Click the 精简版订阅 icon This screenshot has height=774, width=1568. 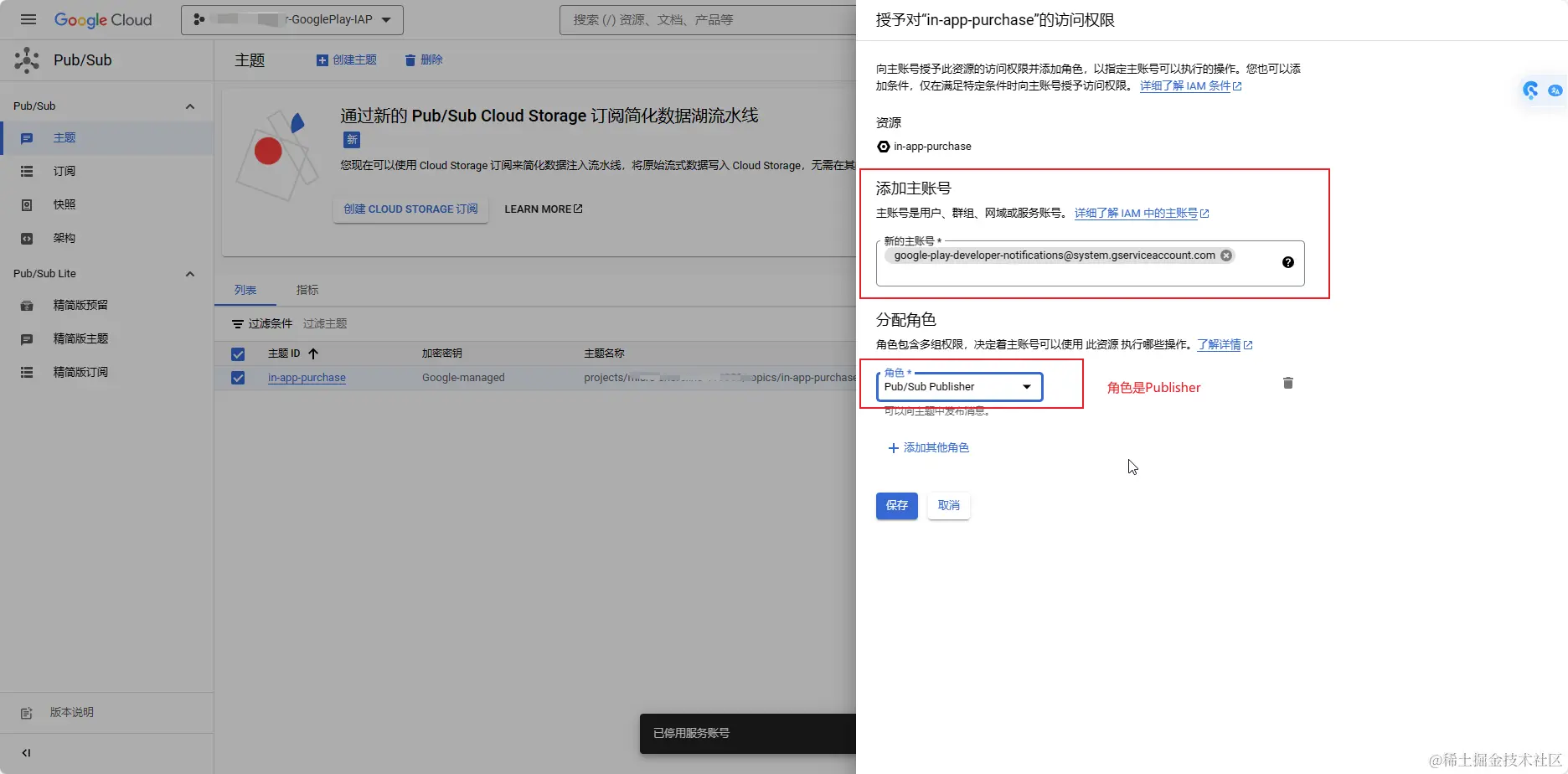[x=27, y=372]
